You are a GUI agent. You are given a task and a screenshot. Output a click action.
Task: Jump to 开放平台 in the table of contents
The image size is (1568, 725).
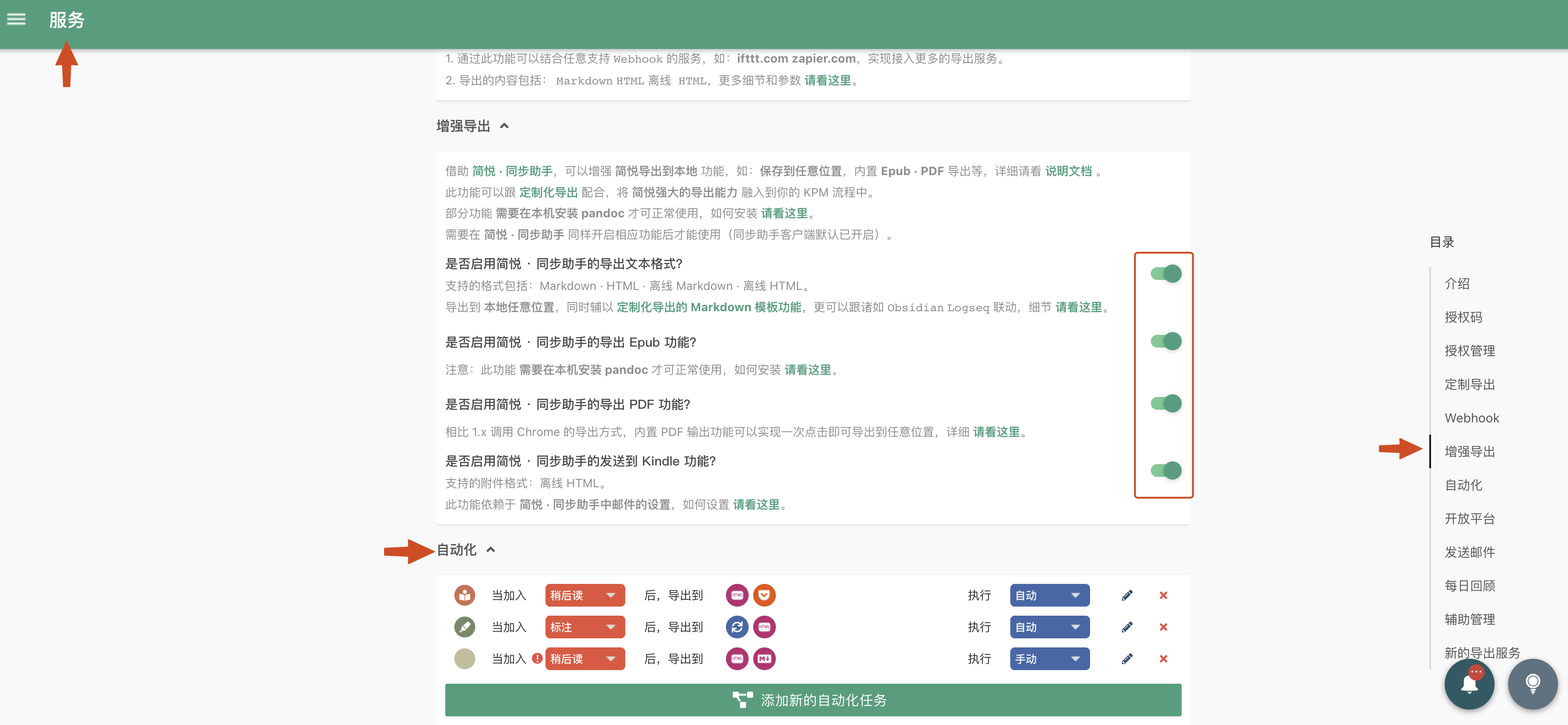(1470, 519)
